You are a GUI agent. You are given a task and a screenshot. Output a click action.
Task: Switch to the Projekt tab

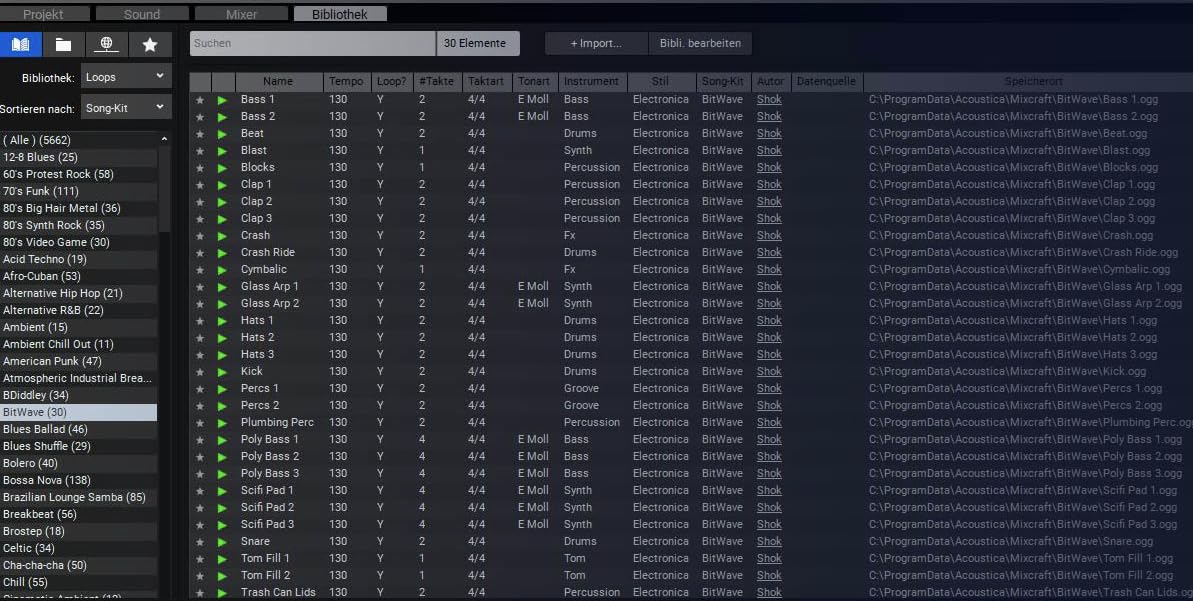43,14
